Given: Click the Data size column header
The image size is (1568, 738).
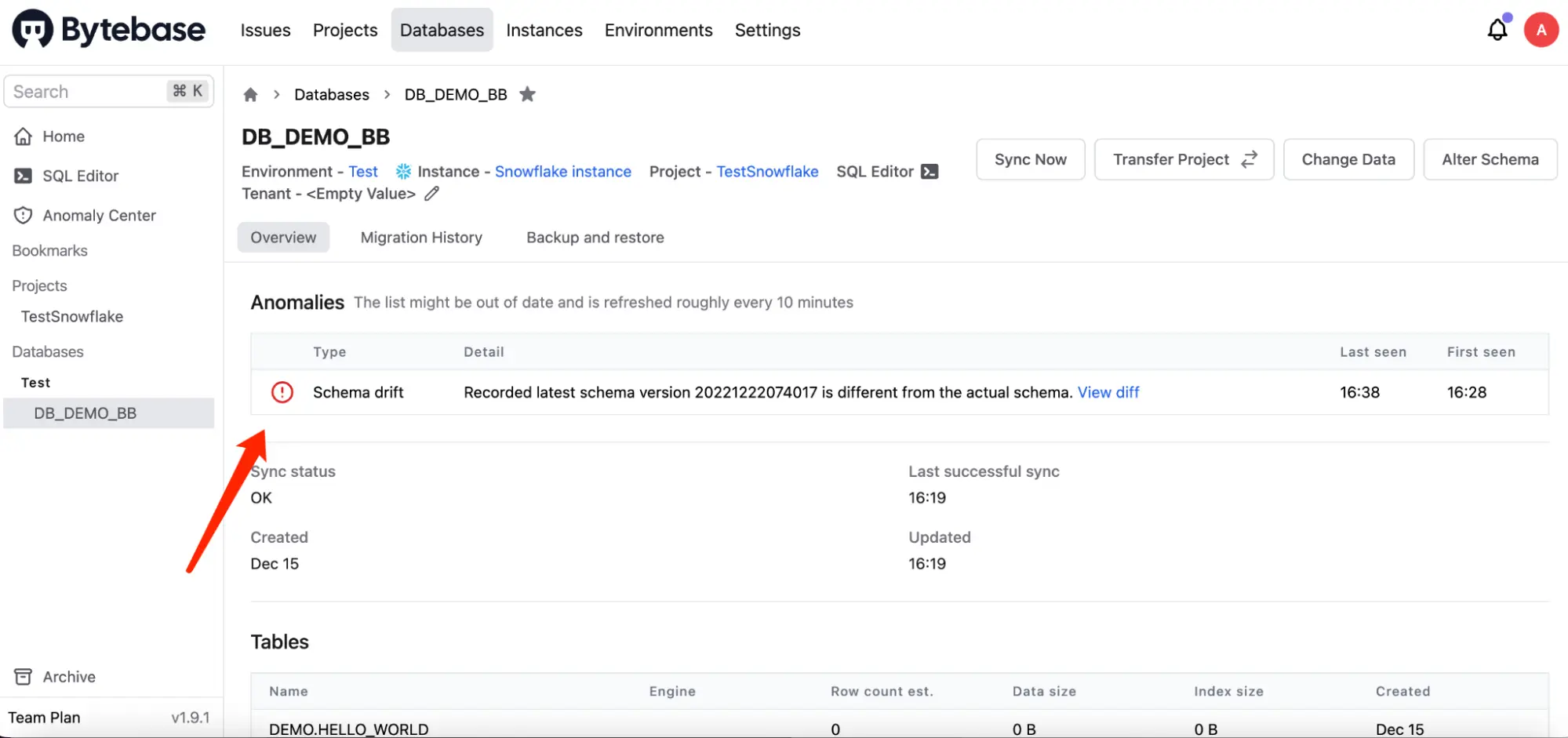Looking at the screenshot, I should (1044, 692).
